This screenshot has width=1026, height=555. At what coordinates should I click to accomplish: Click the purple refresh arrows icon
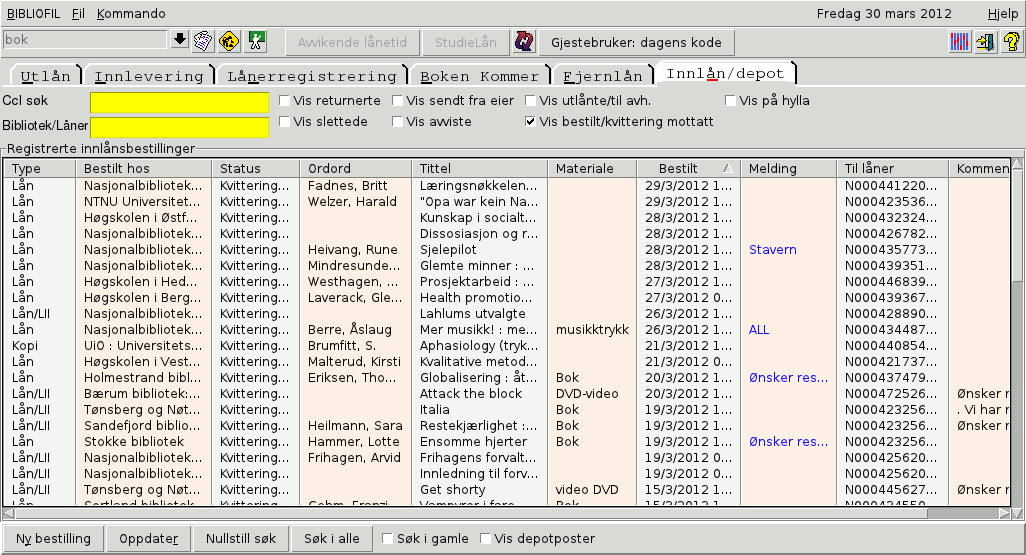tap(524, 41)
